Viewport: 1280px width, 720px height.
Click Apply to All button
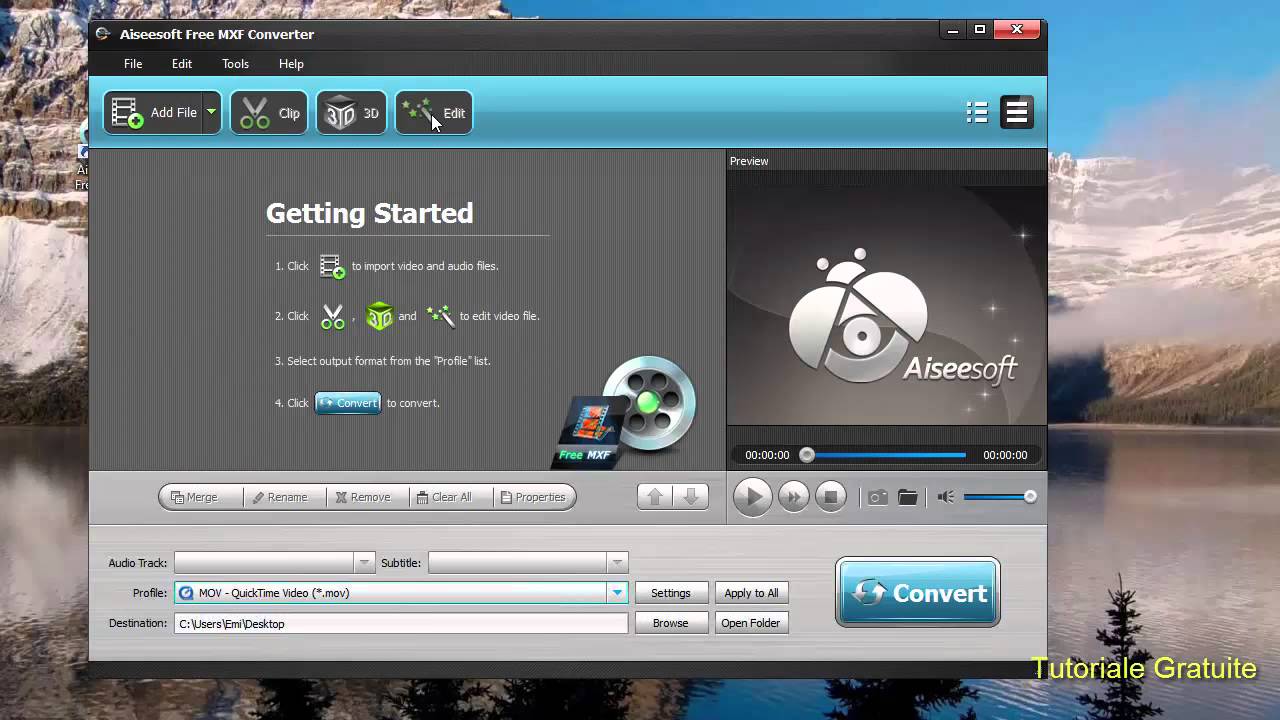(x=751, y=593)
